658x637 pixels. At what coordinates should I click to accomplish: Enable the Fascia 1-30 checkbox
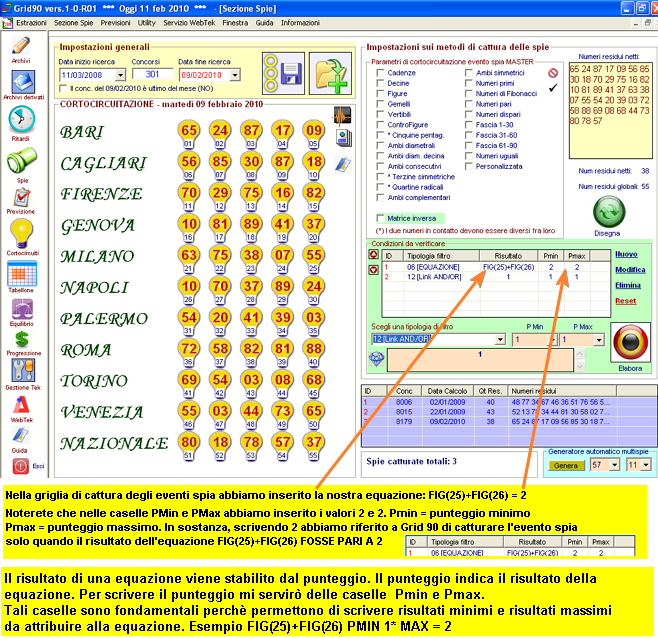pos(469,125)
